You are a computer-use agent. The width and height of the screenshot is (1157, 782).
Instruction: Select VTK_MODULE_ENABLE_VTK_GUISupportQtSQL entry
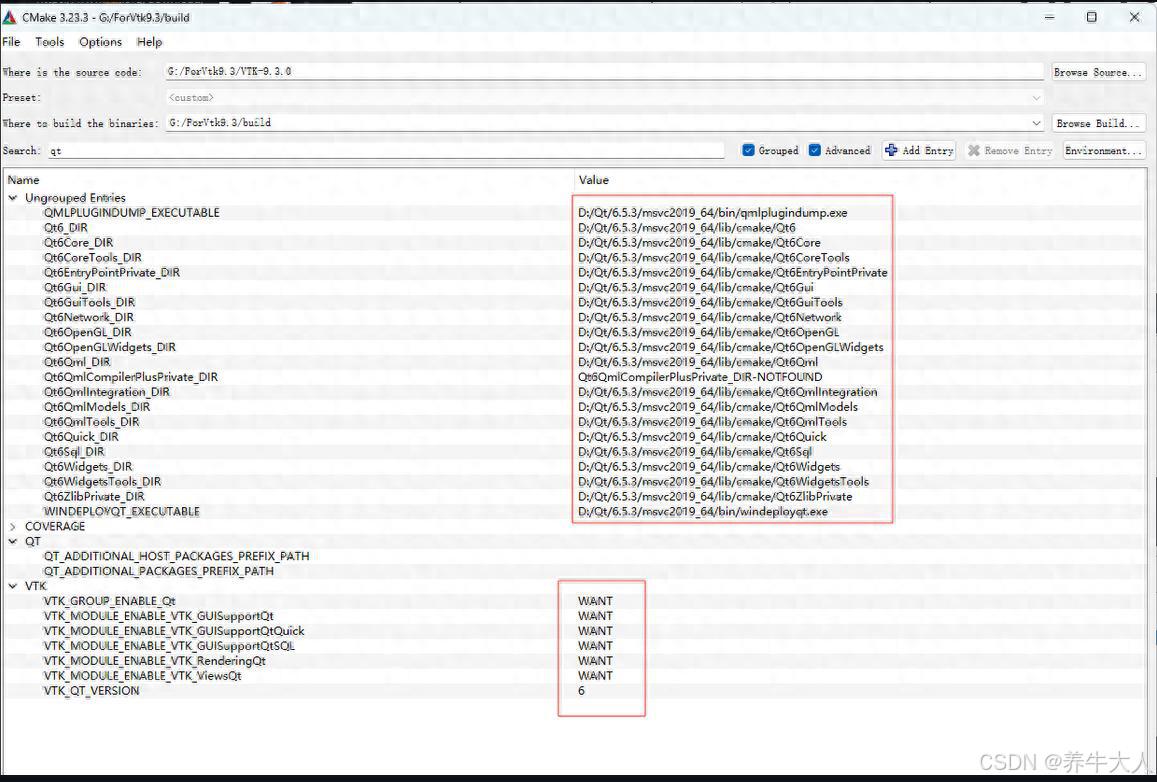tap(169, 646)
